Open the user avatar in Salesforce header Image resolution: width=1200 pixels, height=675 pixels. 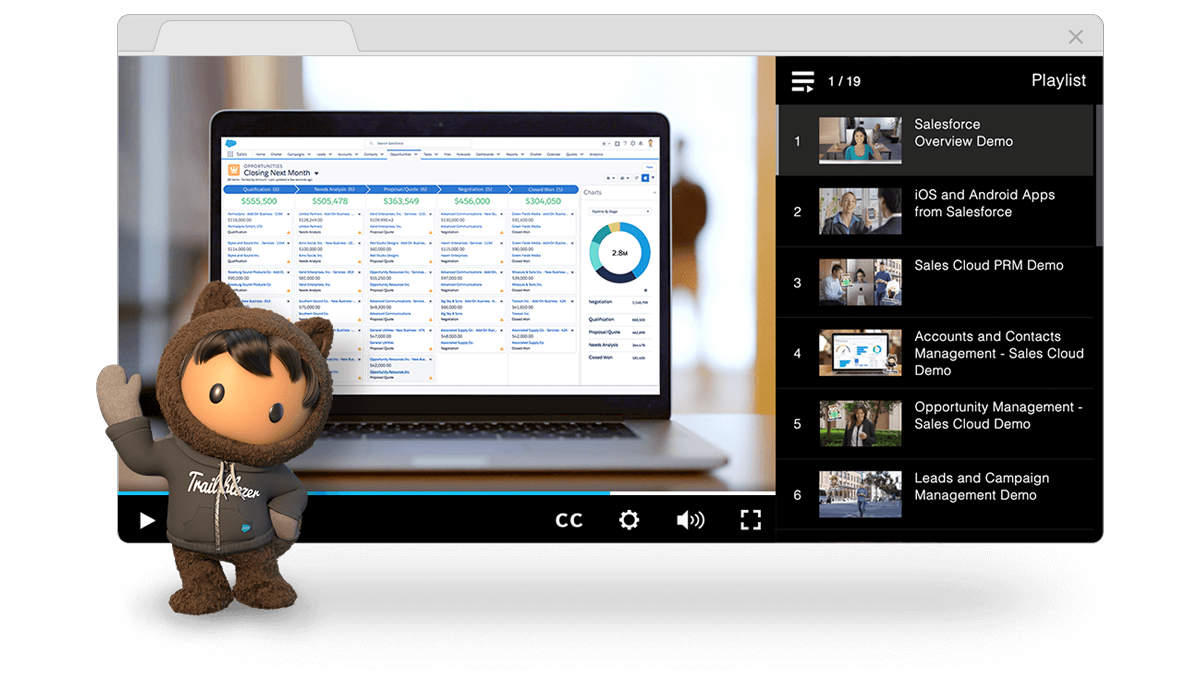coord(651,143)
